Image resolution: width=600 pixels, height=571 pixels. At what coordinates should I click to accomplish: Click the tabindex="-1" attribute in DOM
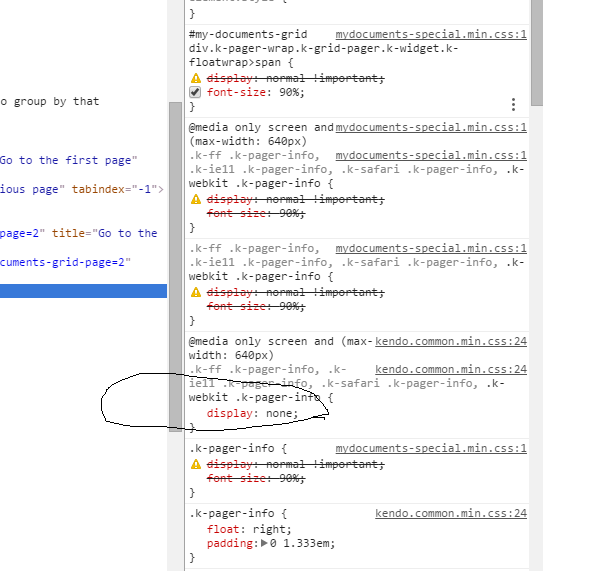coord(114,189)
